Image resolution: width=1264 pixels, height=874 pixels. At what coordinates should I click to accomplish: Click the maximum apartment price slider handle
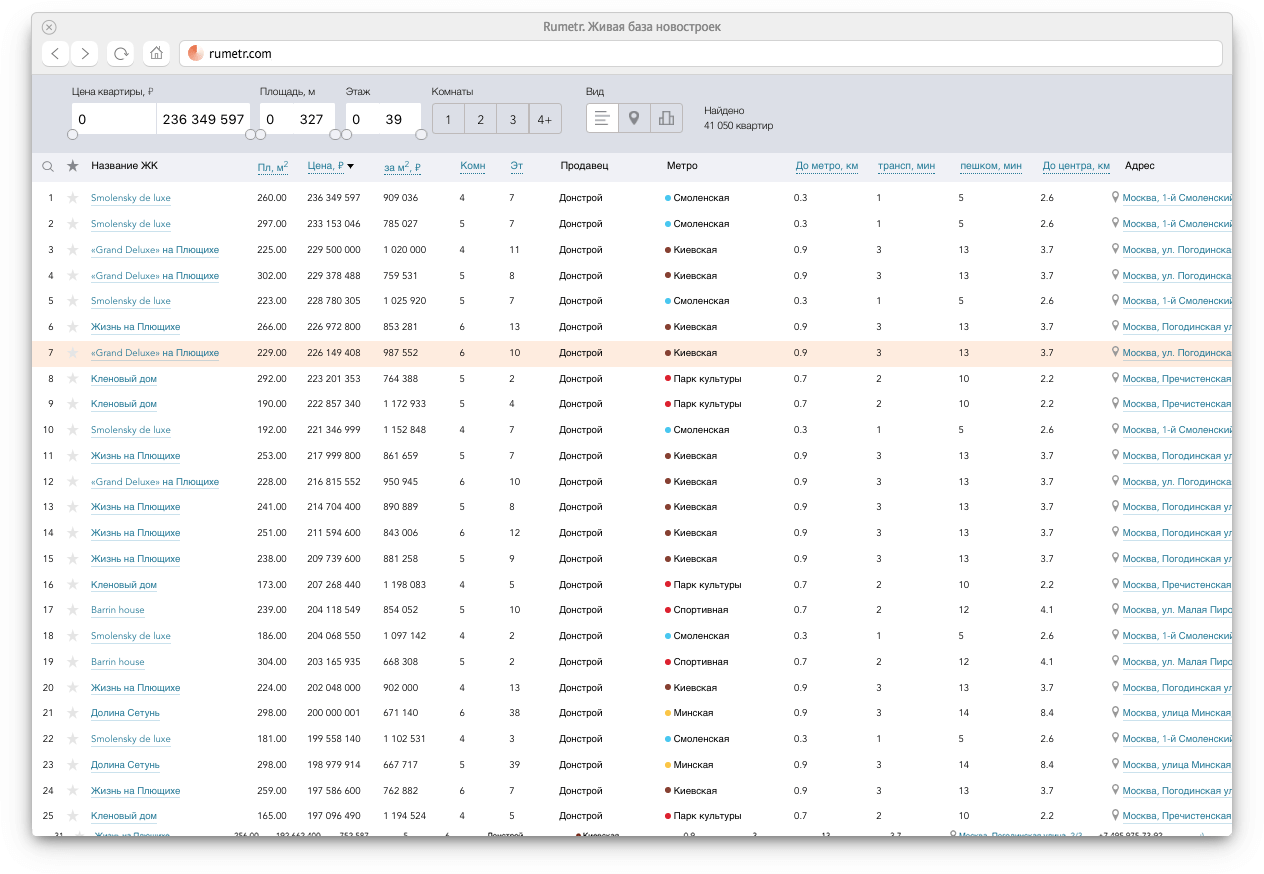252,134
